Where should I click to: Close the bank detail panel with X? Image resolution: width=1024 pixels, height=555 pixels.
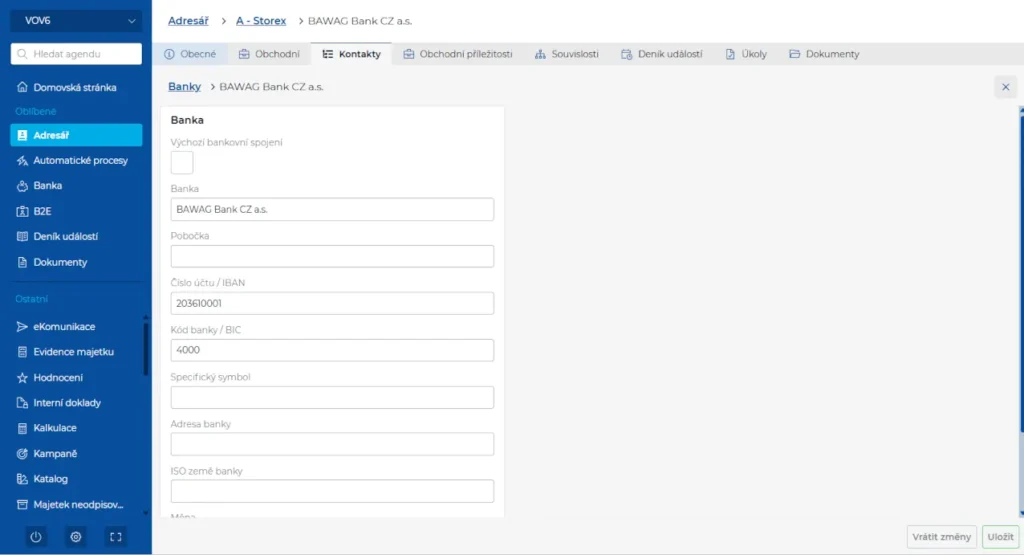point(1006,87)
